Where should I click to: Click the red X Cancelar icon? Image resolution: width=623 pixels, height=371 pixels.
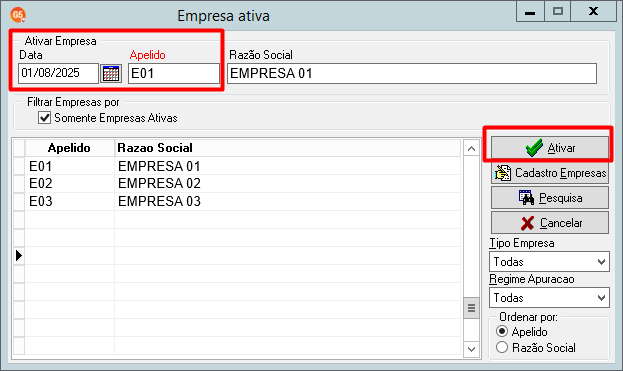click(x=527, y=223)
